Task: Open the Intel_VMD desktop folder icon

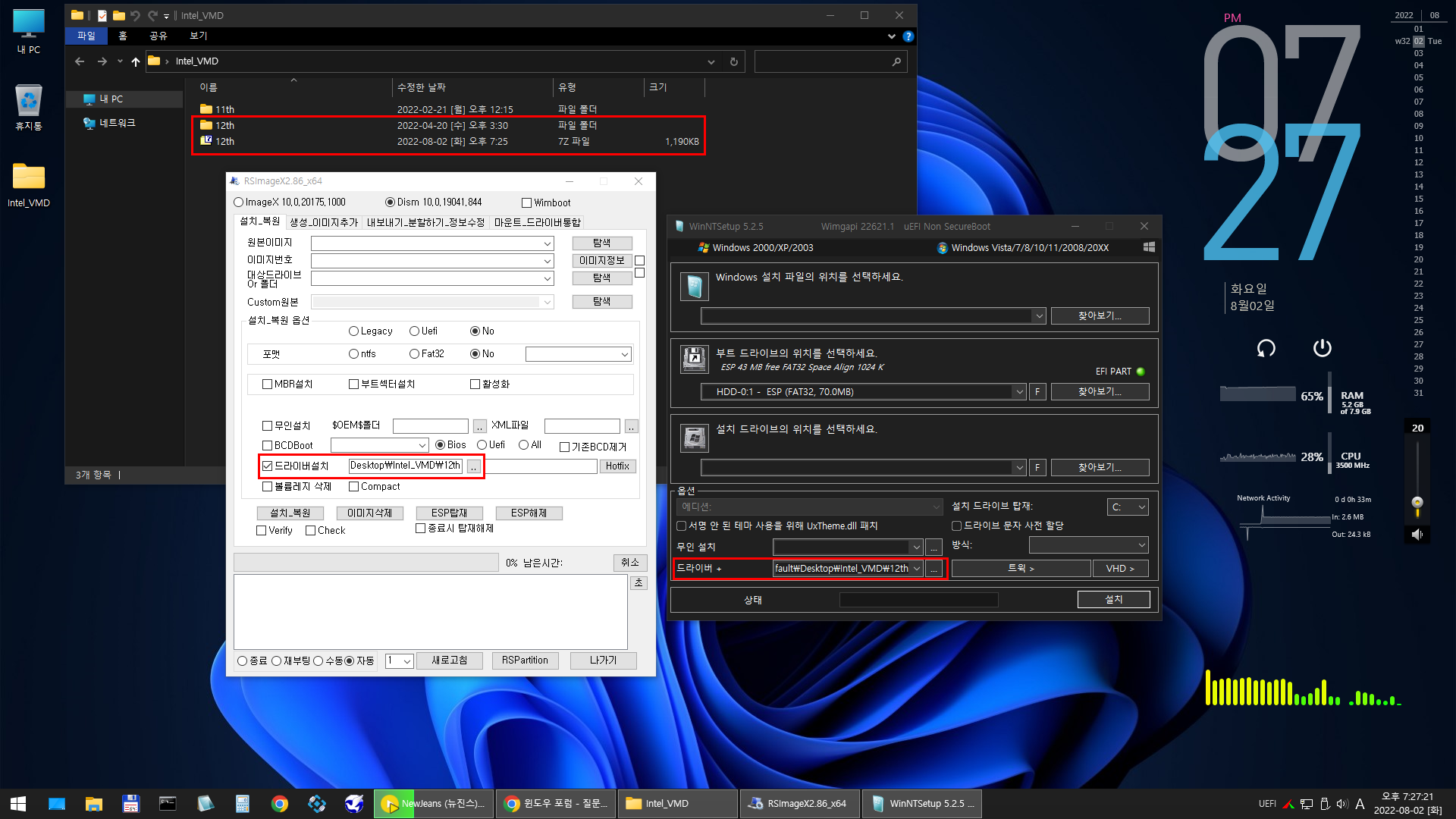Action: 29,184
